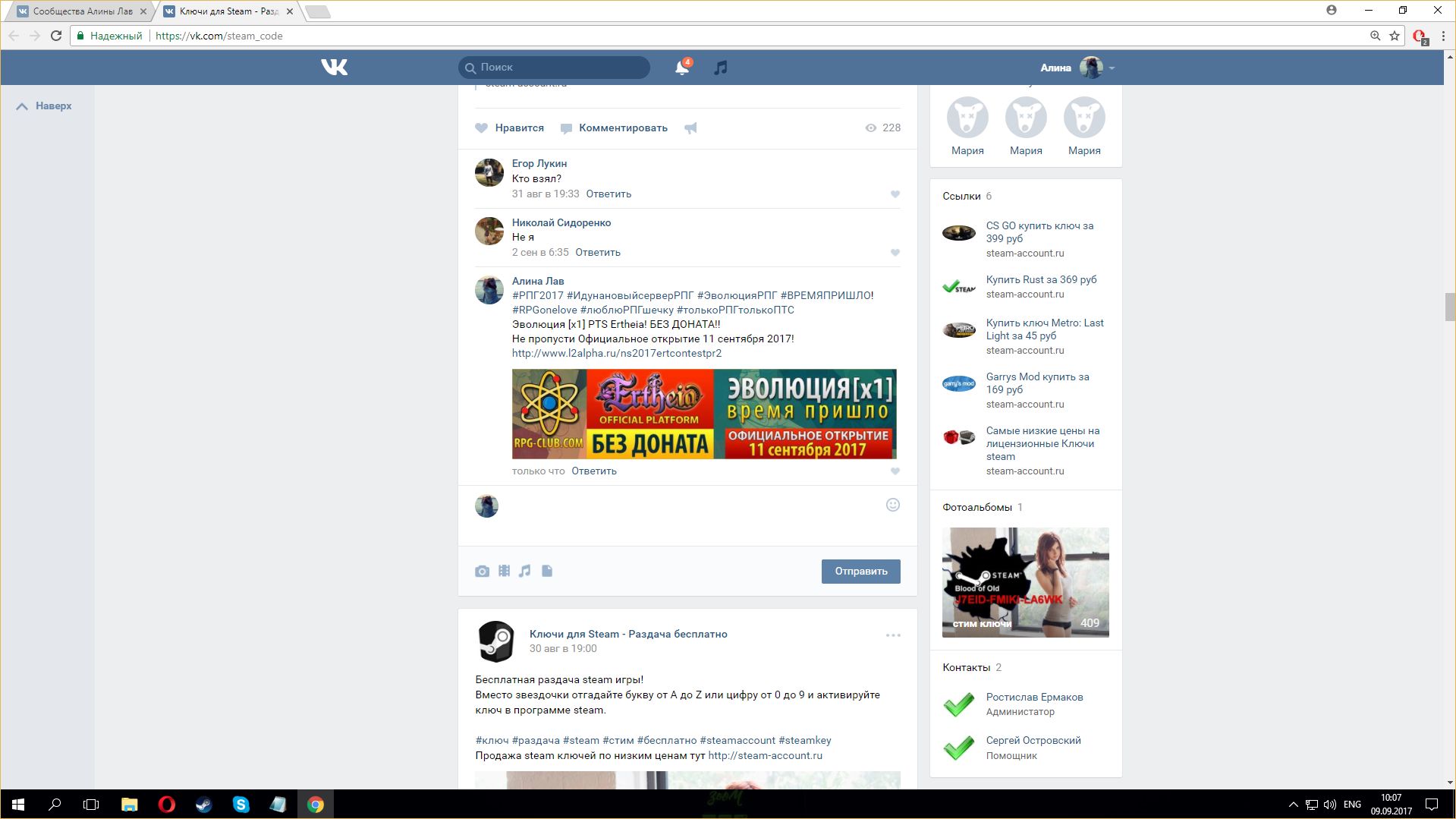Open Task View on the taskbar
Viewport: 1456px width, 819px height.
pos(91,805)
